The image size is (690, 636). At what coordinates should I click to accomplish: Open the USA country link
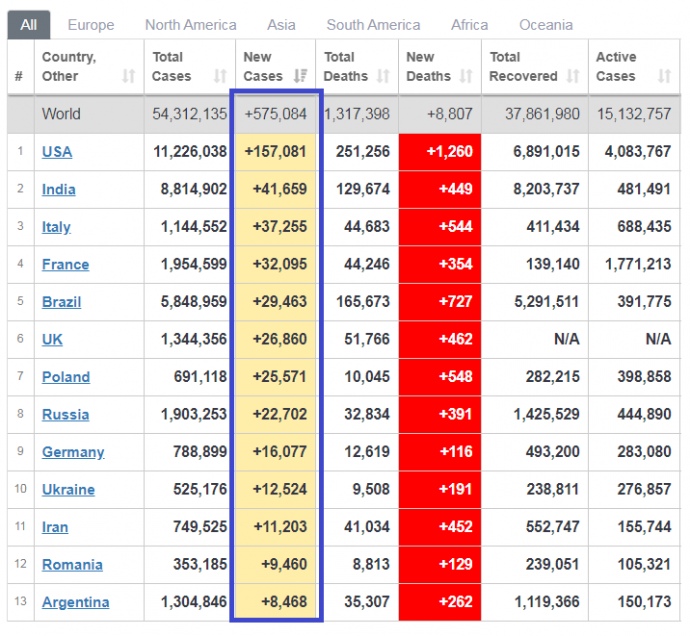pyautogui.click(x=57, y=152)
